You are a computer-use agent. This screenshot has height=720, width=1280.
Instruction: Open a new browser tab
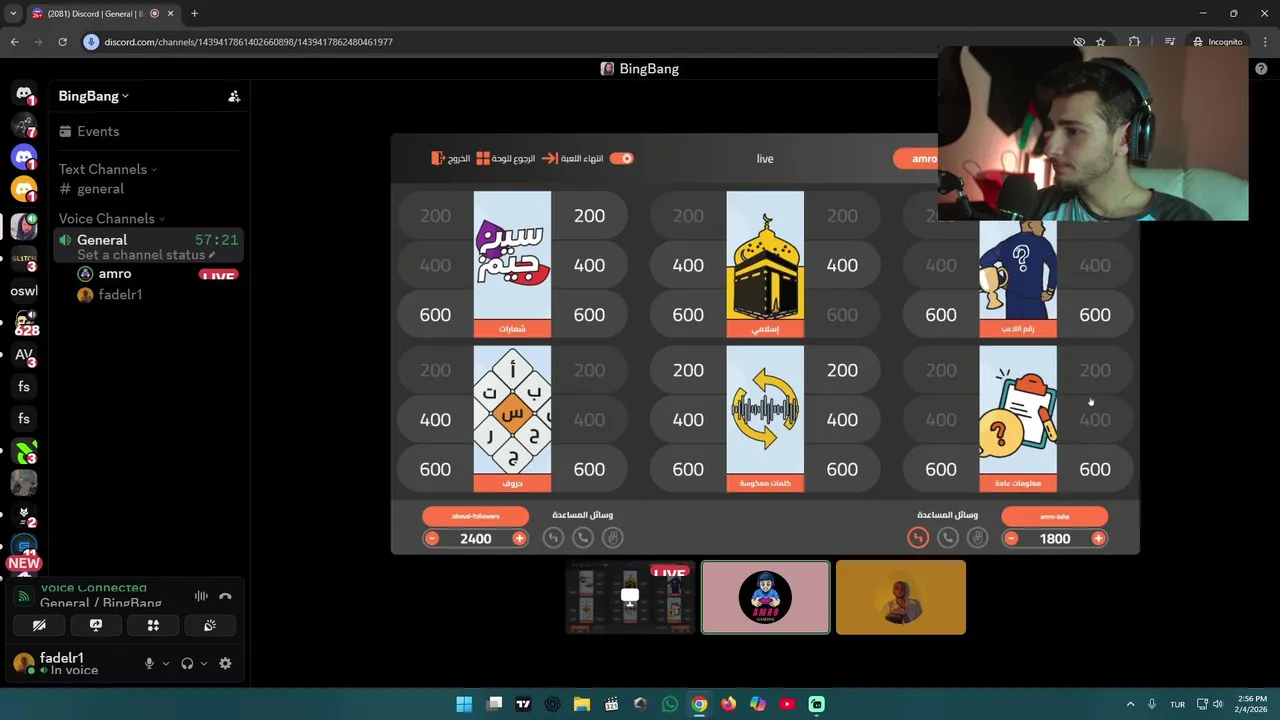coord(194,14)
